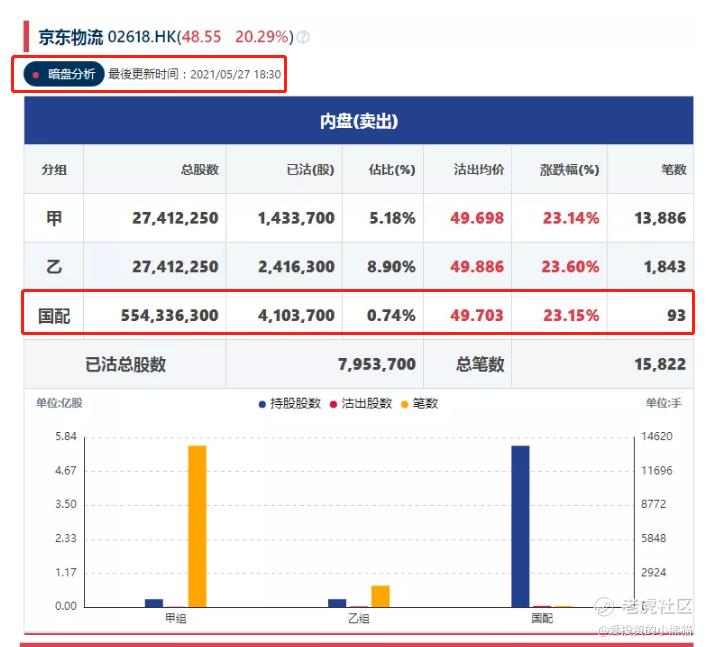The height and width of the screenshot is (647, 706).
Task: Click the 分组 column header
Action: pos(54,170)
